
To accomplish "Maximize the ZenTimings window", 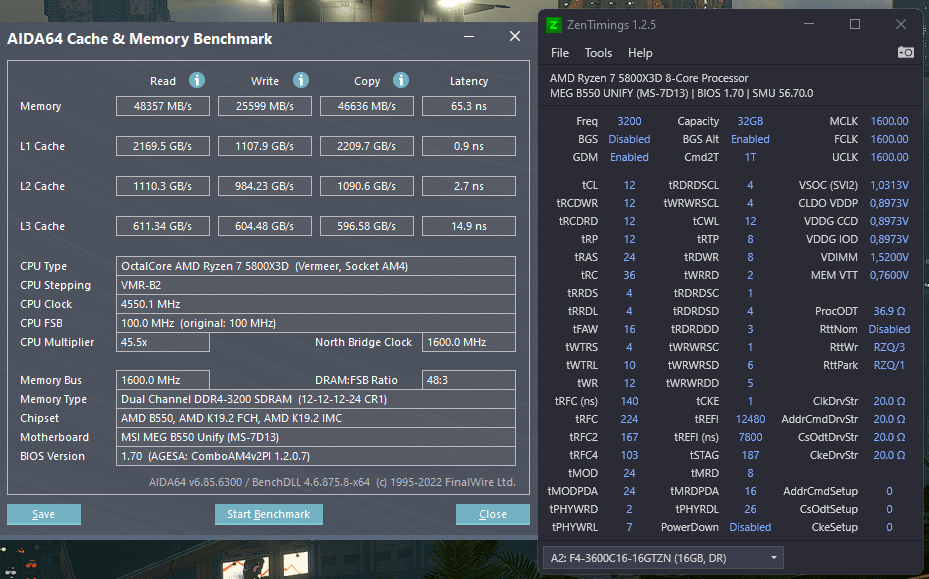I will point(854,24).
